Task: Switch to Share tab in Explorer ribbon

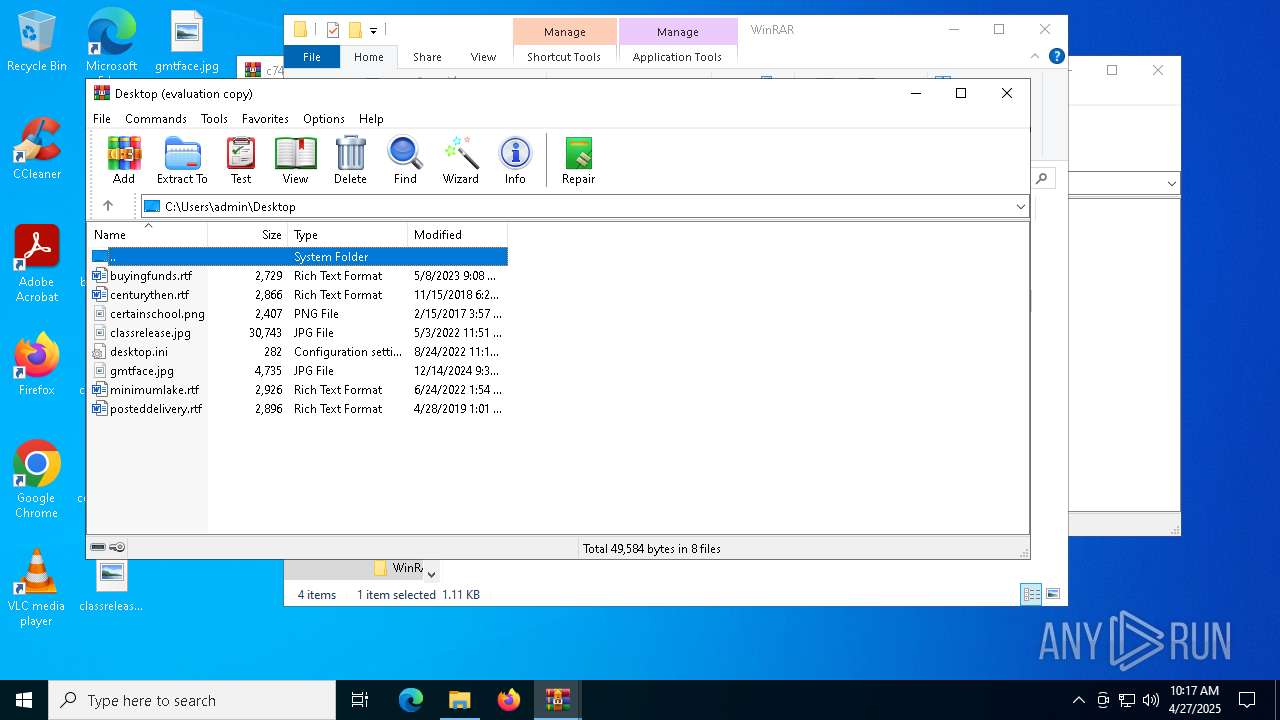Action: tap(427, 57)
